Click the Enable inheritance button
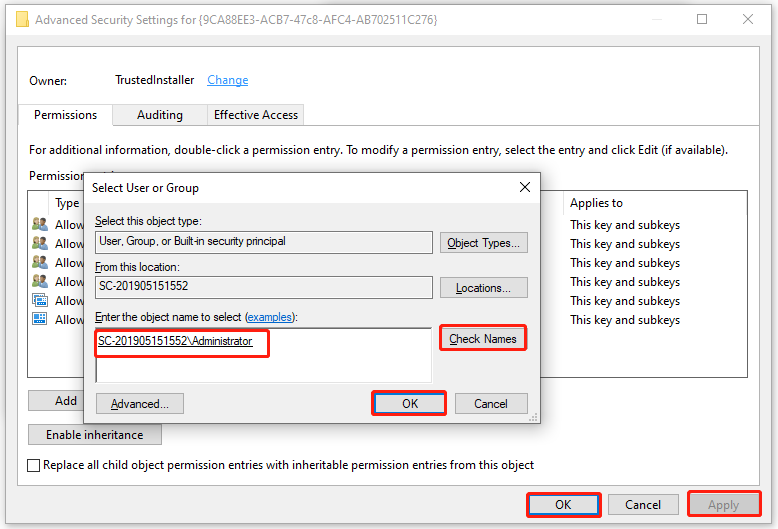 tap(95, 435)
